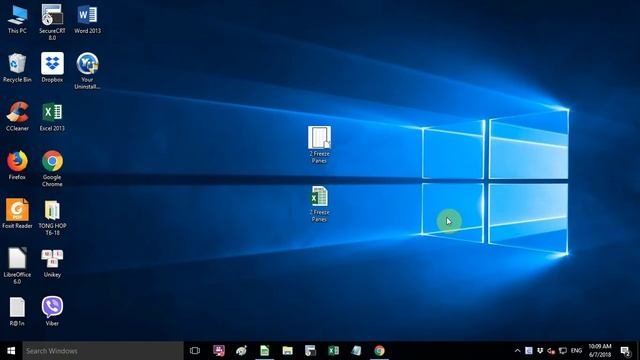Select the Excel 2 Freeze Panes file
The image size is (640, 360).
pyautogui.click(x=319, y=204)
